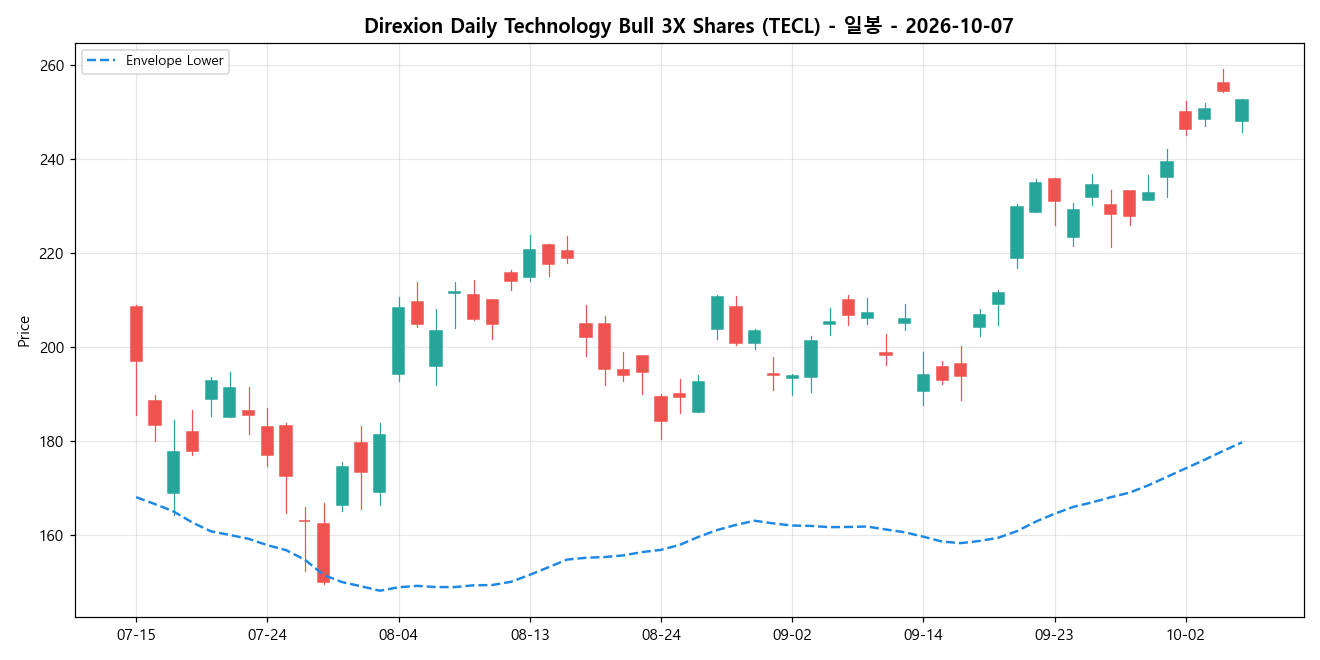Click the green candle at 08-13
This screenshot has height=660, width=1320.
529,263
